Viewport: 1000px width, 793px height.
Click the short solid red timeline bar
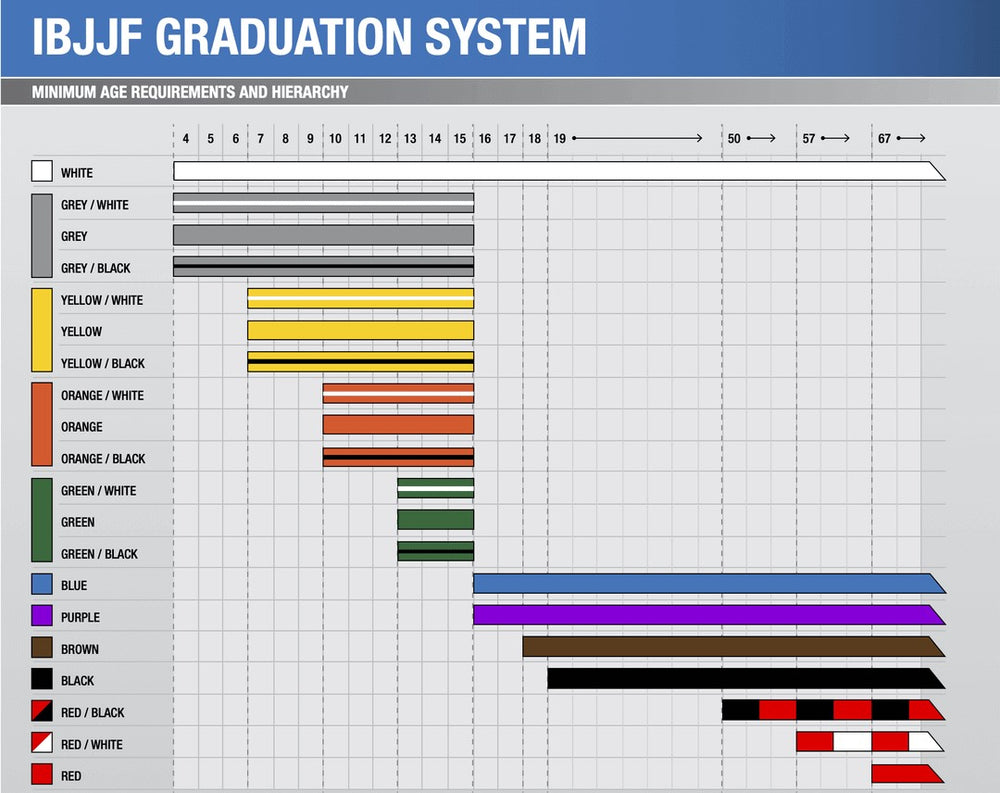[x=908, y=774]
